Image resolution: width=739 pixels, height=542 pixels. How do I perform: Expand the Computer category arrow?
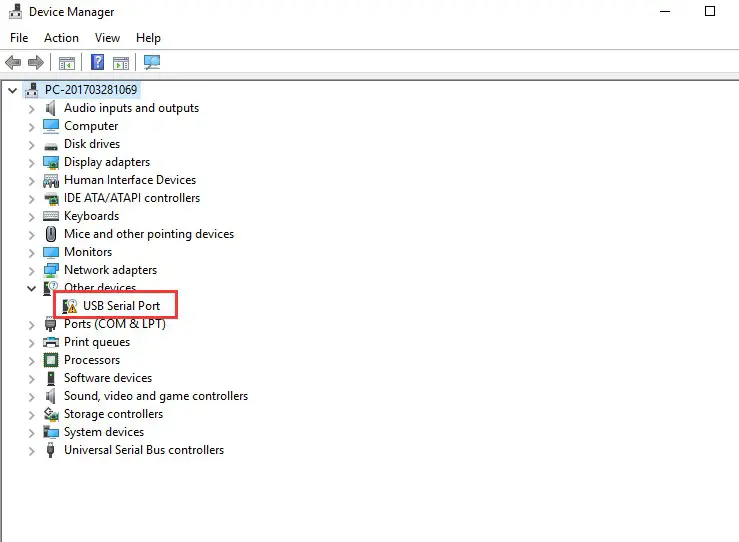32,127
